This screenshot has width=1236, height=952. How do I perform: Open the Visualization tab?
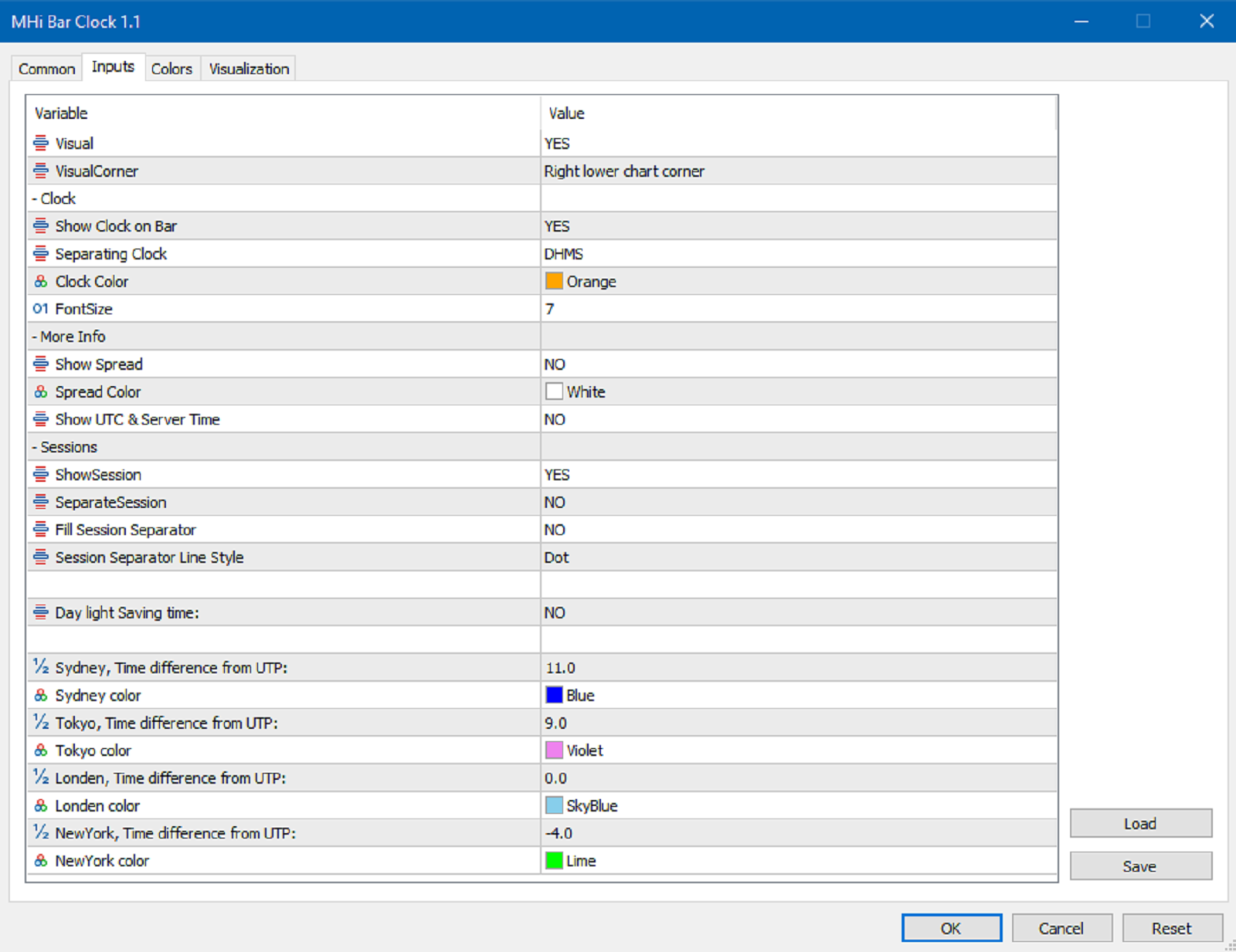coord(249,69)
